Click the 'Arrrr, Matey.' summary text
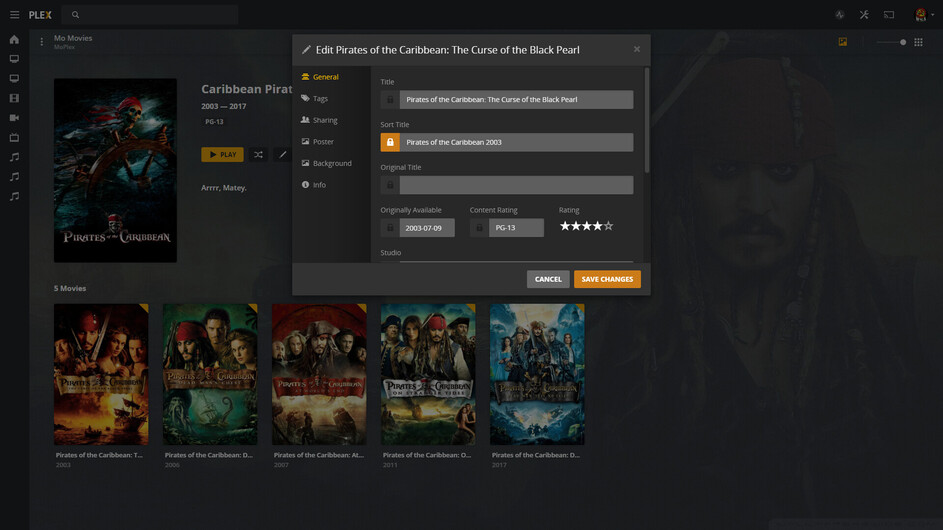 [224, 188]
